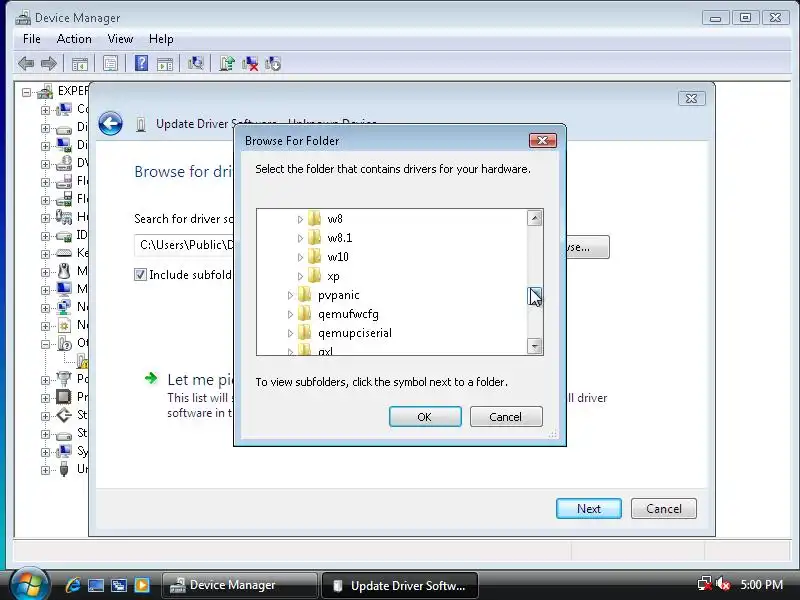Click the pvpanic folder icon

(x=305, y=295)
